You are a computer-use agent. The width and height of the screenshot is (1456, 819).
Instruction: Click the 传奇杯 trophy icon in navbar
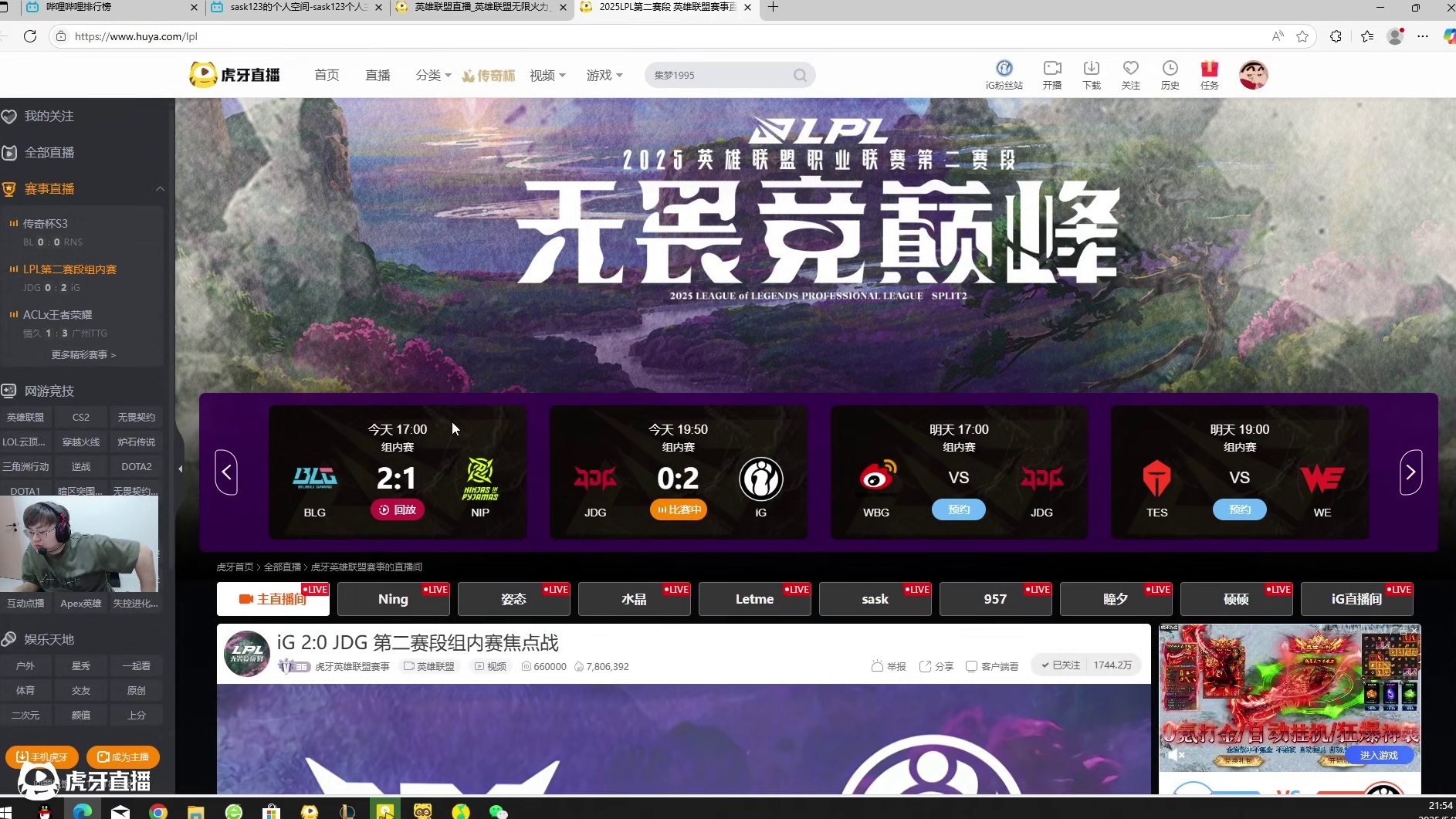click(x=467, y=75)
